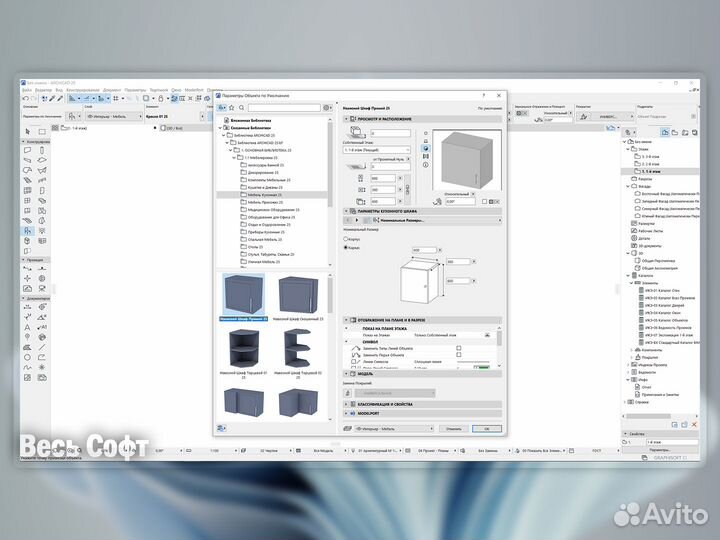
Task: Select the Text tool in the toolbox
Action: pos(28,327)
